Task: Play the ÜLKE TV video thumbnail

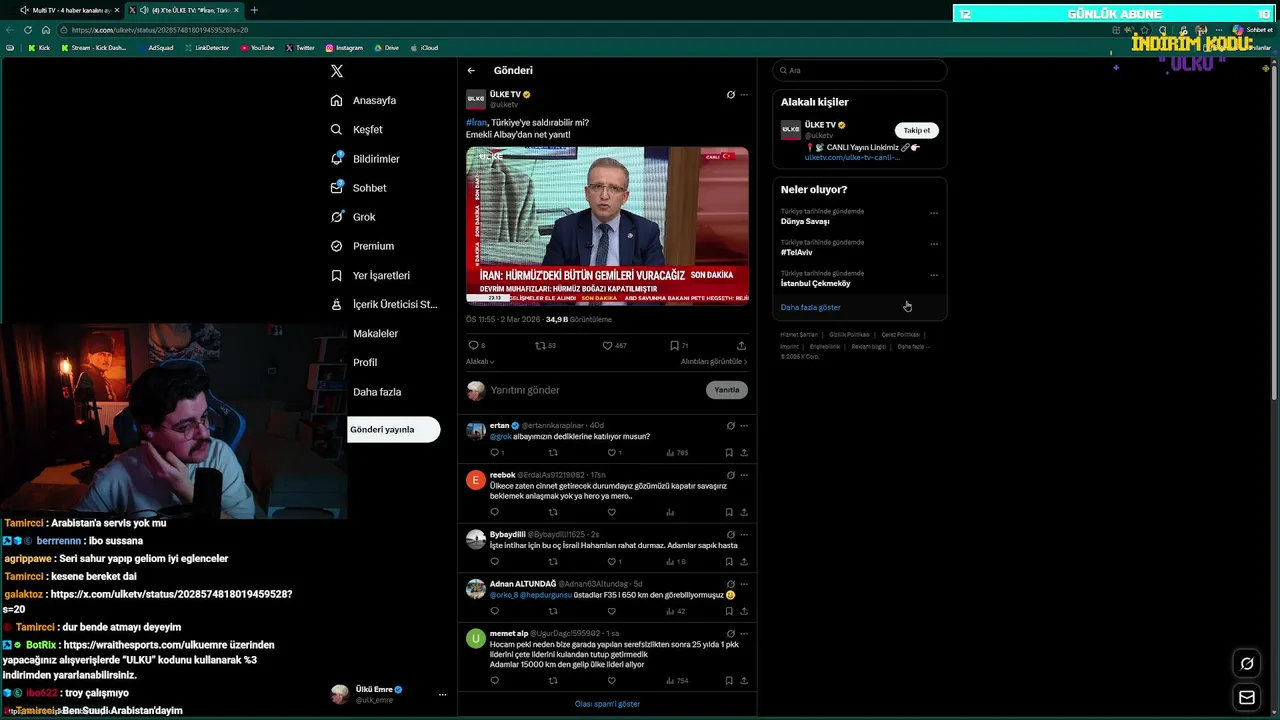Action: pyautogui.click(x=607, y=225)
